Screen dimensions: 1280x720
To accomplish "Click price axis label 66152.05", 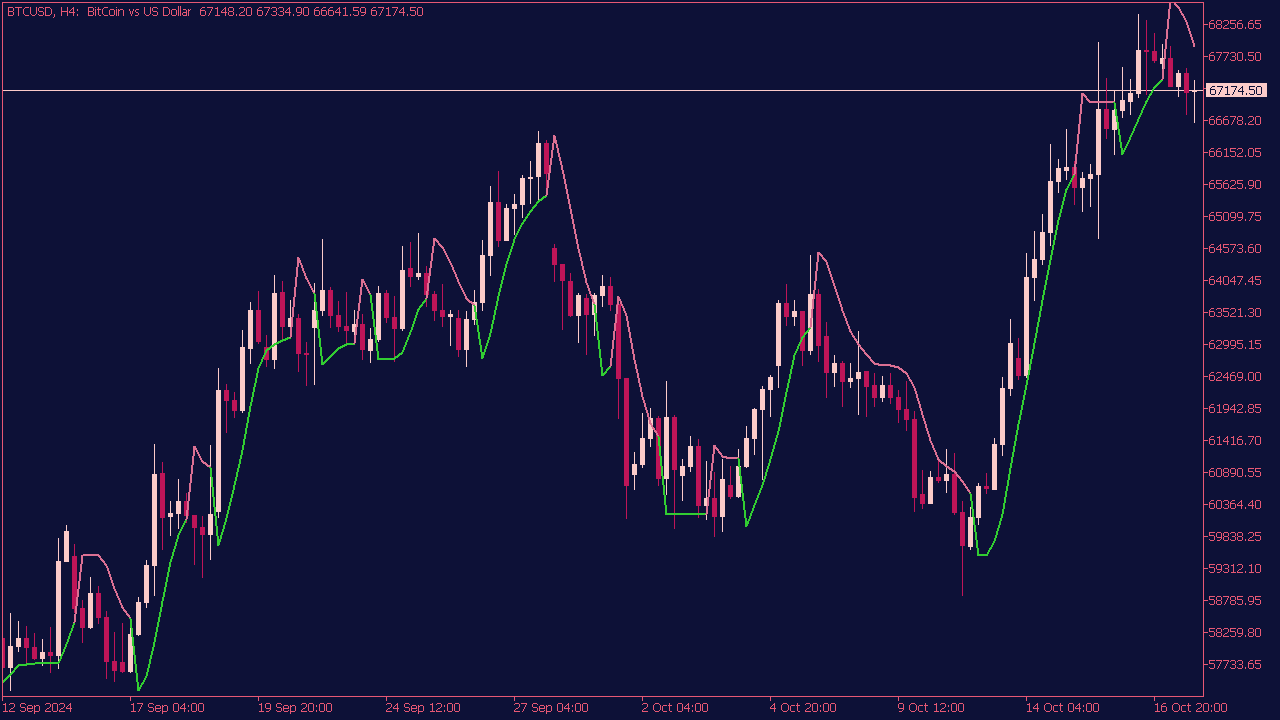I will pos(1235,152).
